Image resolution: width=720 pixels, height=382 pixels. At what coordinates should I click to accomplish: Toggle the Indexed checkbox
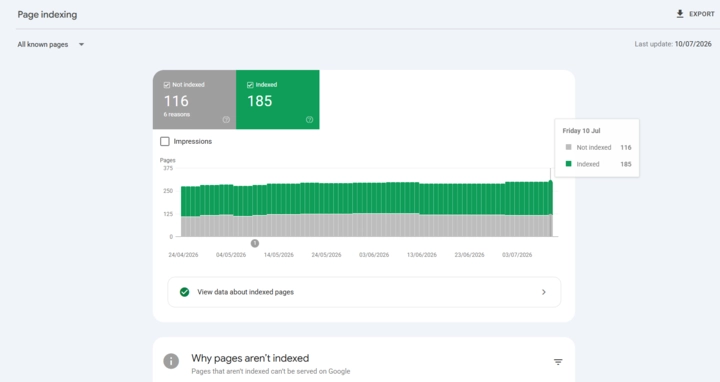250,85
